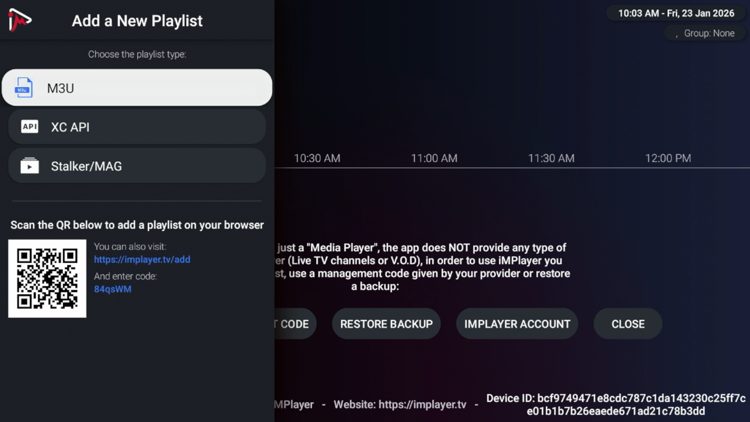This screenshot has width=750, height=422.
Task: Choose the XC API playlist option
Action: point(137,127)
